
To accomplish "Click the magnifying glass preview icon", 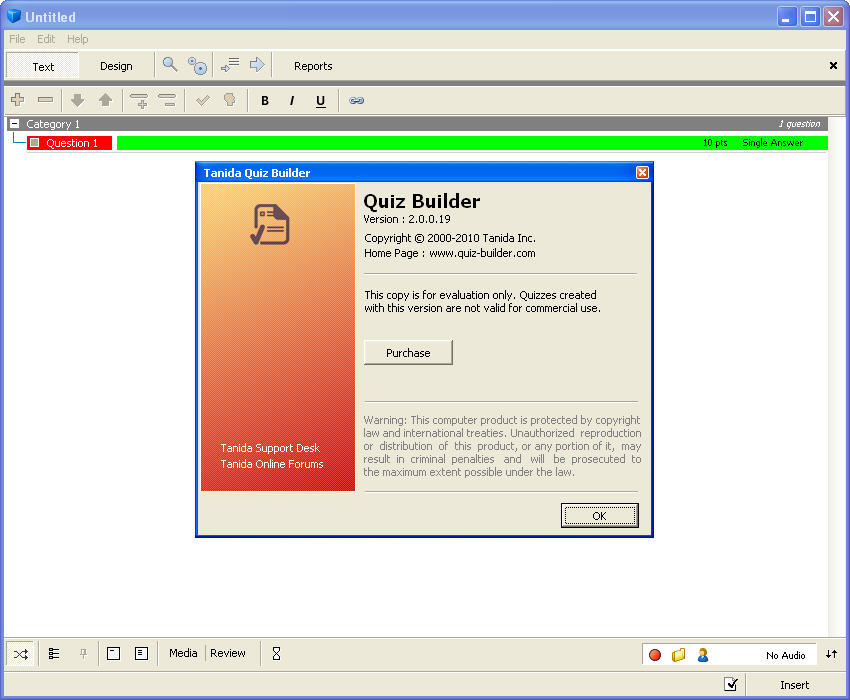I will [x=170, y=65].
